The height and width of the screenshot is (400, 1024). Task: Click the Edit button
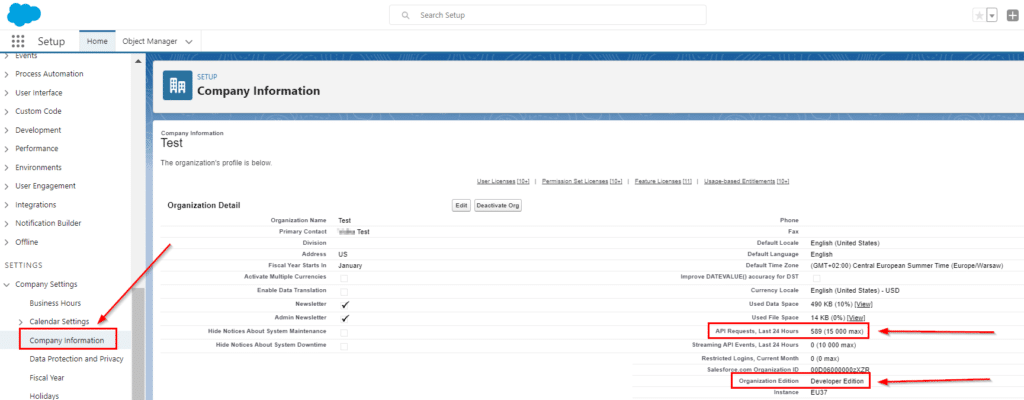point(461,205)
